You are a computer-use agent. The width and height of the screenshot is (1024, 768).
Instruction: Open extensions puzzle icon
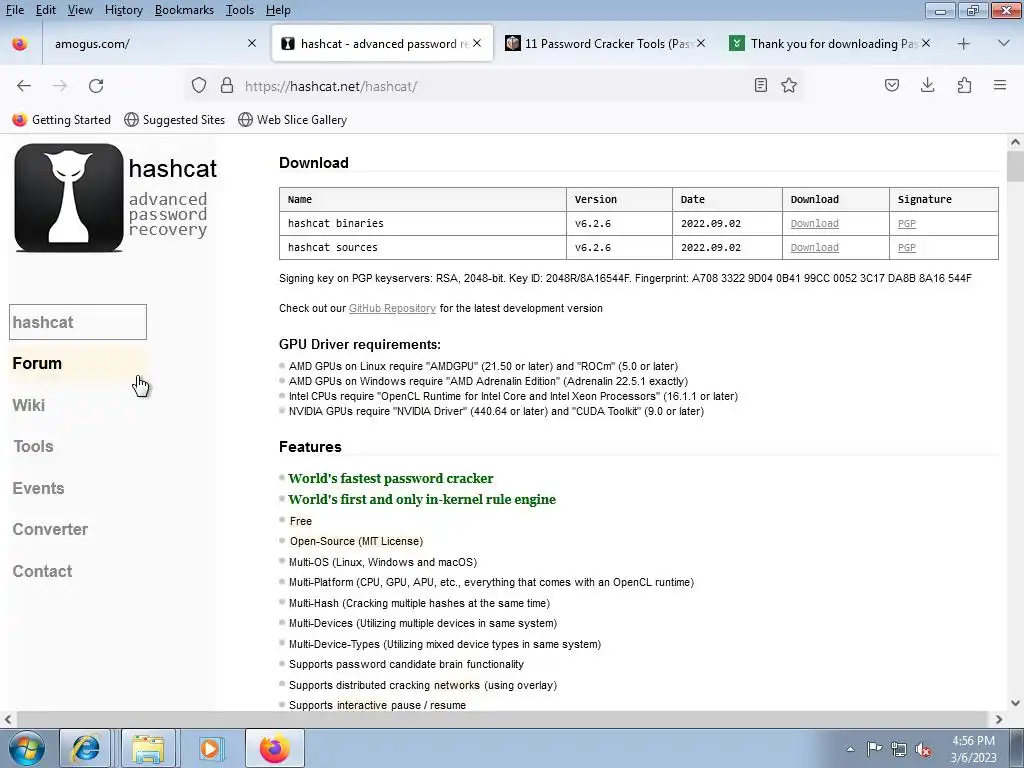[x=964, y=86]
